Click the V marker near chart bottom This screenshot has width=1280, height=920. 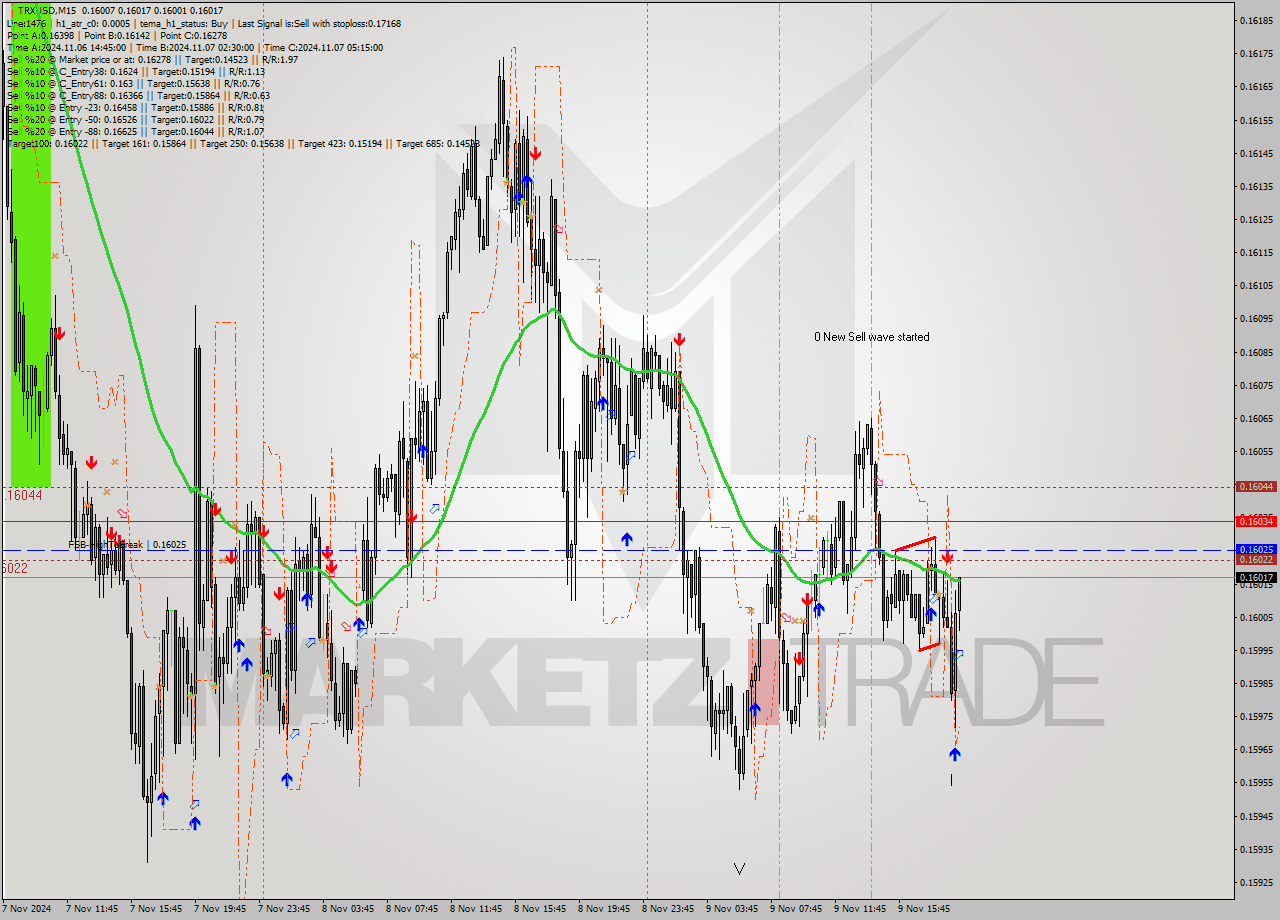(739, 869)
